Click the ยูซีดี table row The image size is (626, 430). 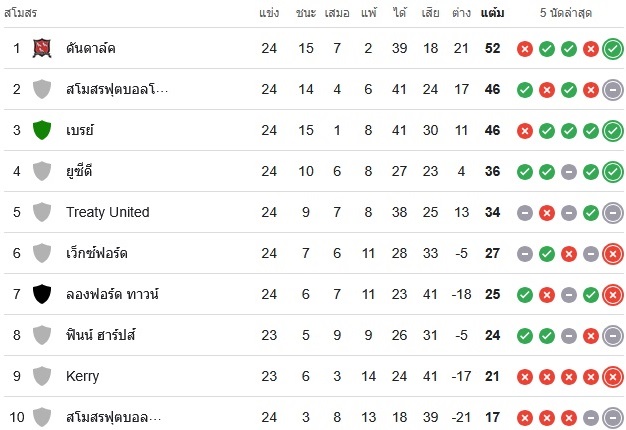(x=313, y=171)
